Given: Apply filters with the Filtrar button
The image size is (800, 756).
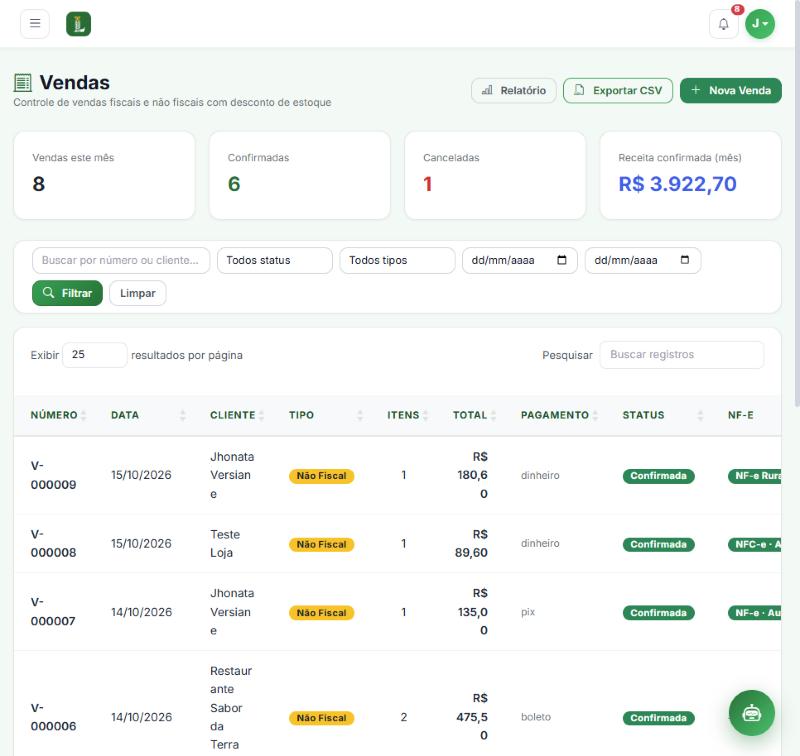Looking at the screenshot, I should click(x=67, y=293).
